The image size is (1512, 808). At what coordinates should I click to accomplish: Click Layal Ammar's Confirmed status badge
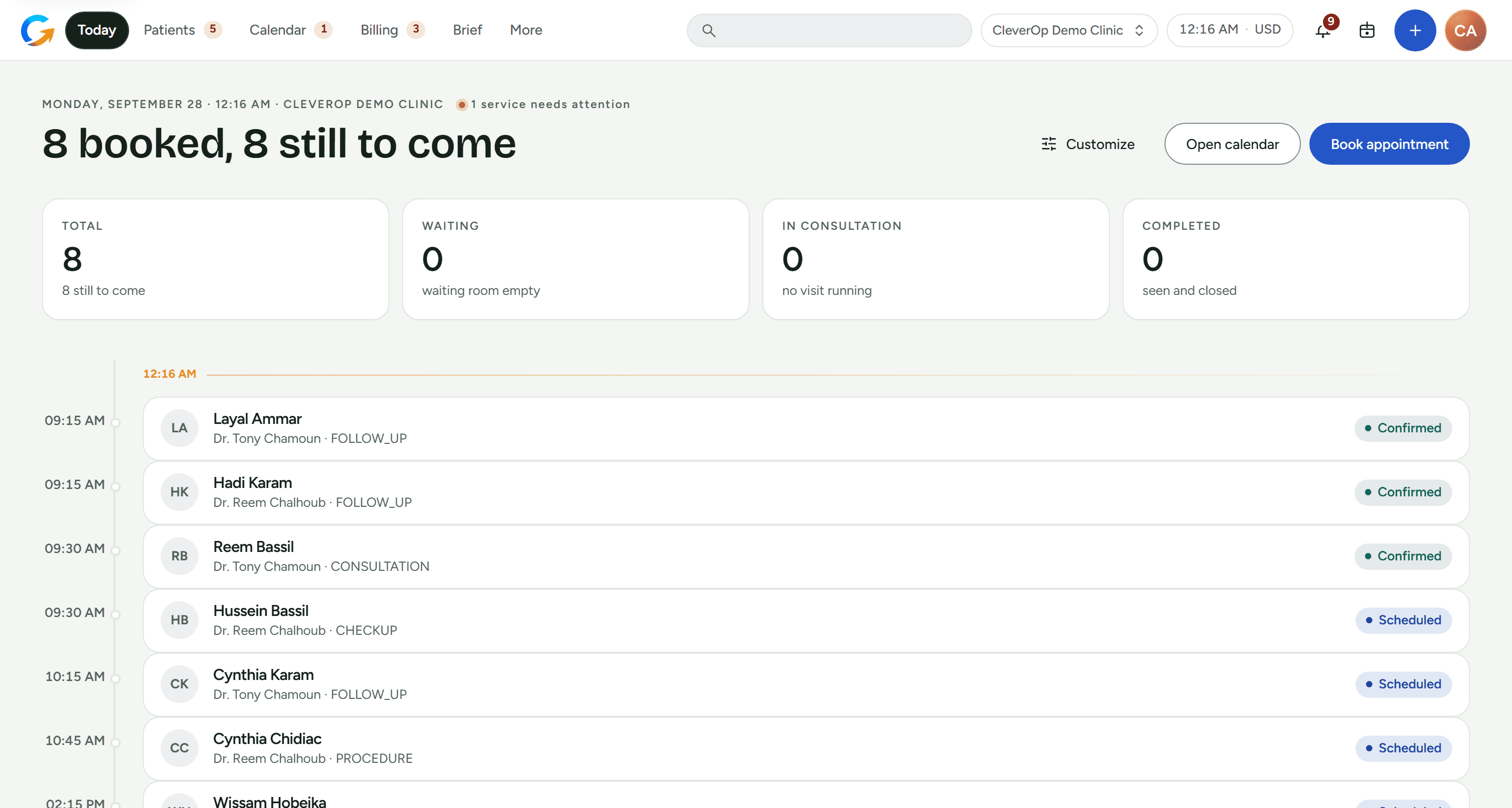click(1402, 428)
